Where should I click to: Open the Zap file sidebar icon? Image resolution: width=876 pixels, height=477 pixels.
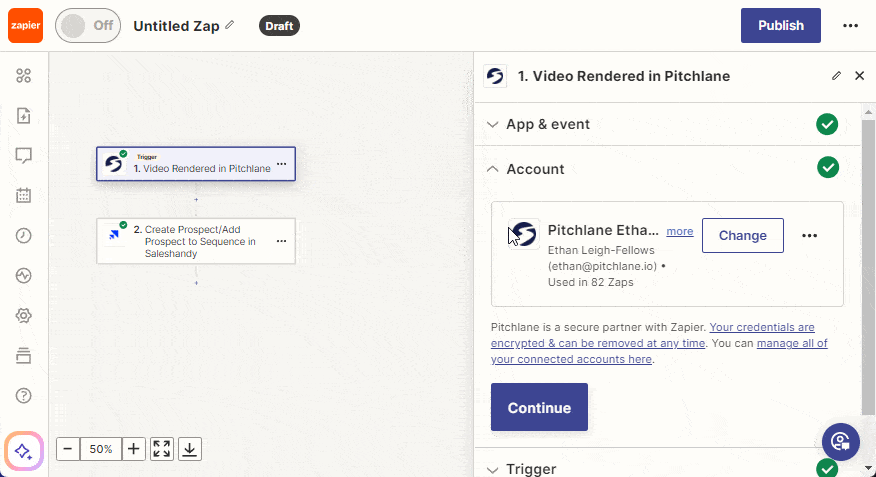[23, 116]
